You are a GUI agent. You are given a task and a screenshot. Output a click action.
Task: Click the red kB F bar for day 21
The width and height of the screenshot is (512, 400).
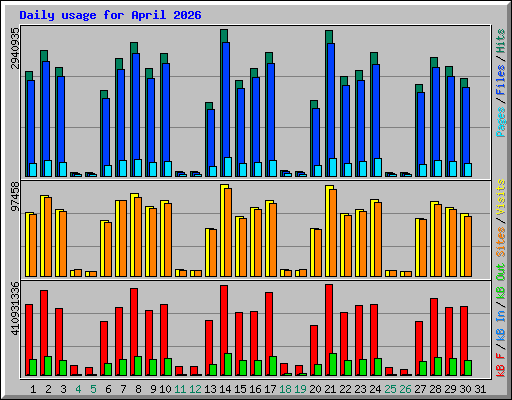coord(329,330)
